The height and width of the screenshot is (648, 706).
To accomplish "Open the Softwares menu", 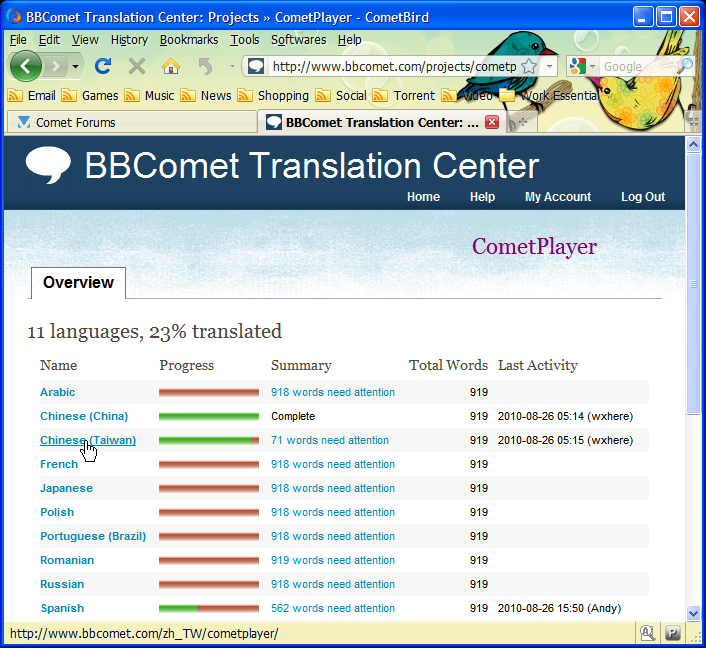I will pyautogui.click(x=299, y=40).
